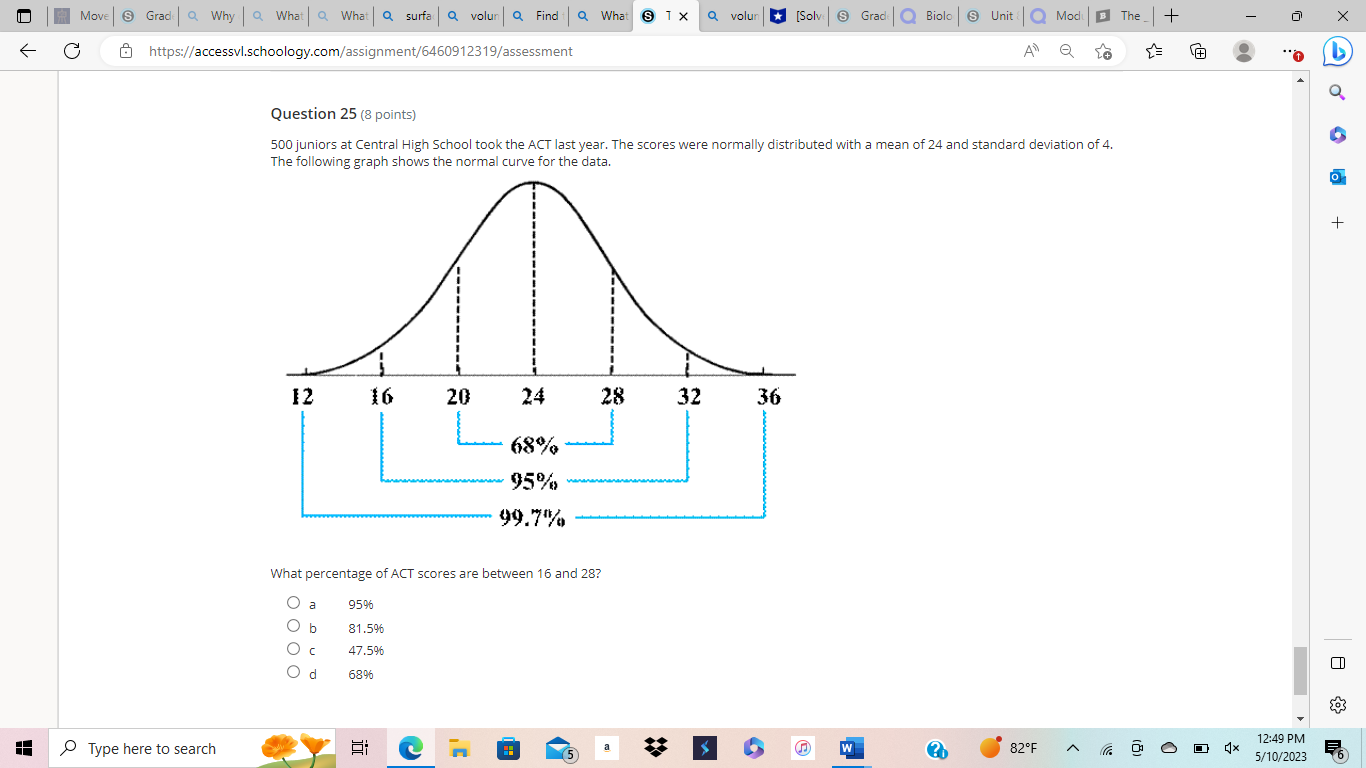Image resolution: width=1366 pixels, height=768 pixels.
Task: Open the sidebar search icon
Action: (x=1337, y=92)
